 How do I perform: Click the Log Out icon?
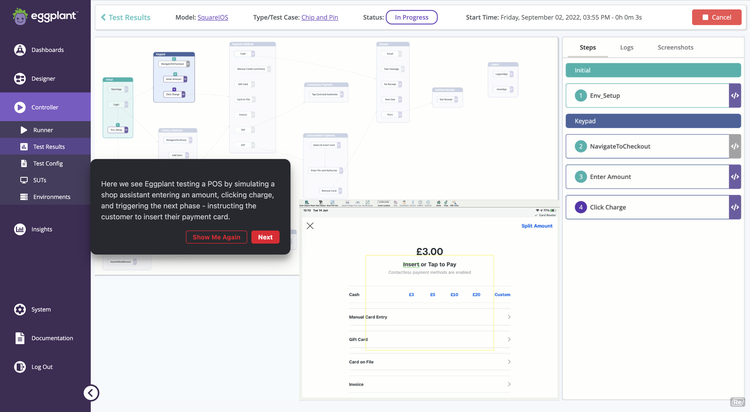pos(21,367)
